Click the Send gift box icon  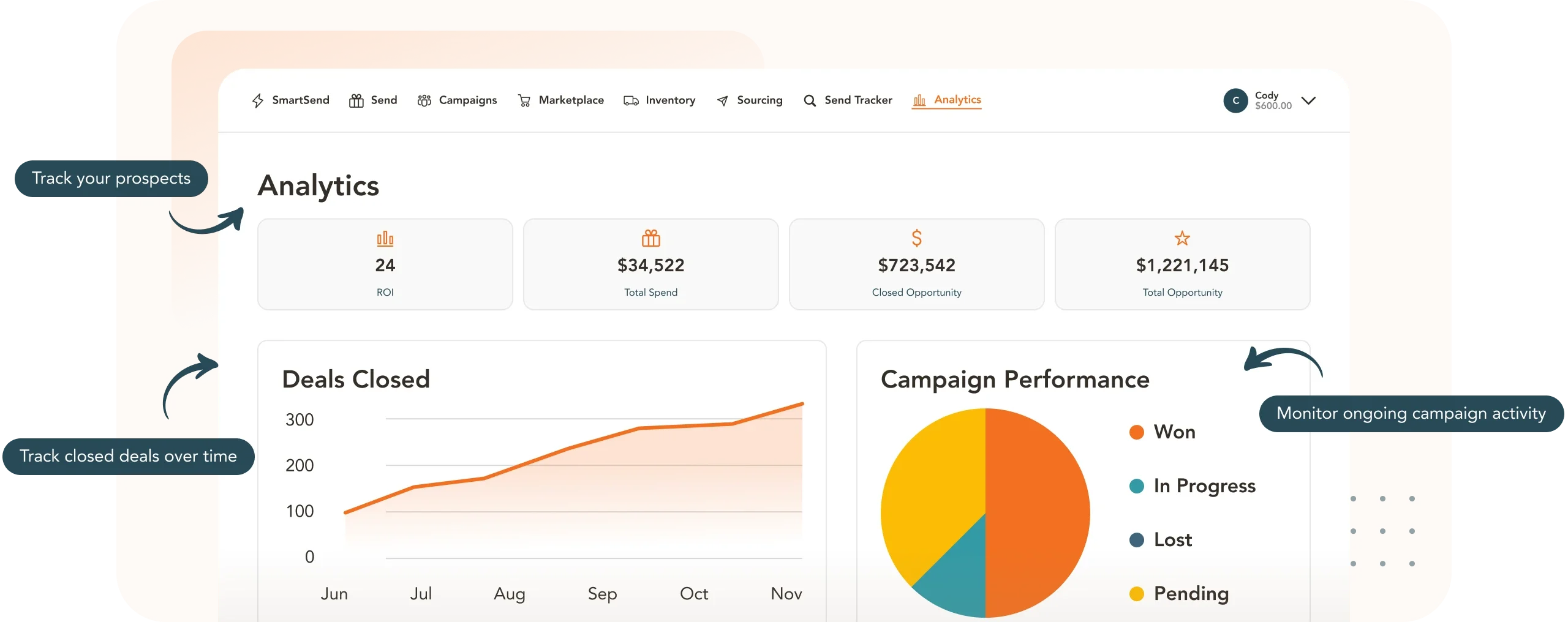coord(356,100)
